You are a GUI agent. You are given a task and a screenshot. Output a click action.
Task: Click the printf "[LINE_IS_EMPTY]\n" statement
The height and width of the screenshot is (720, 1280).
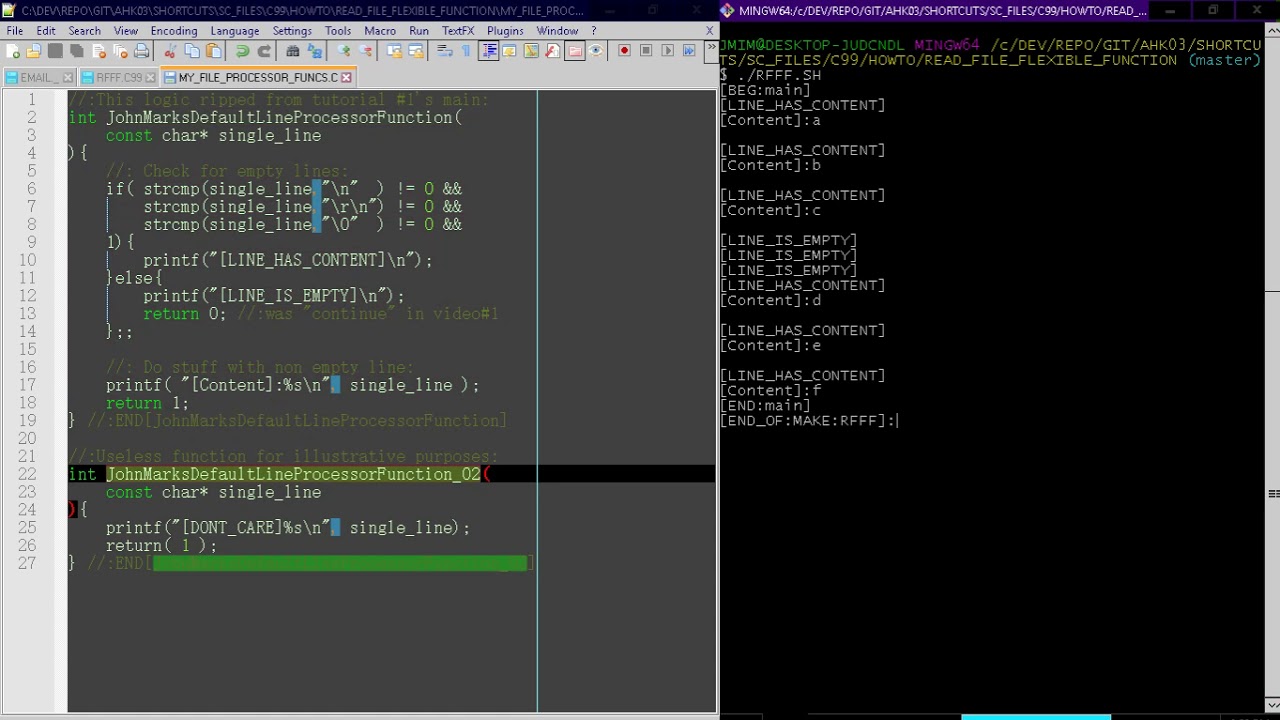[274, 296]
